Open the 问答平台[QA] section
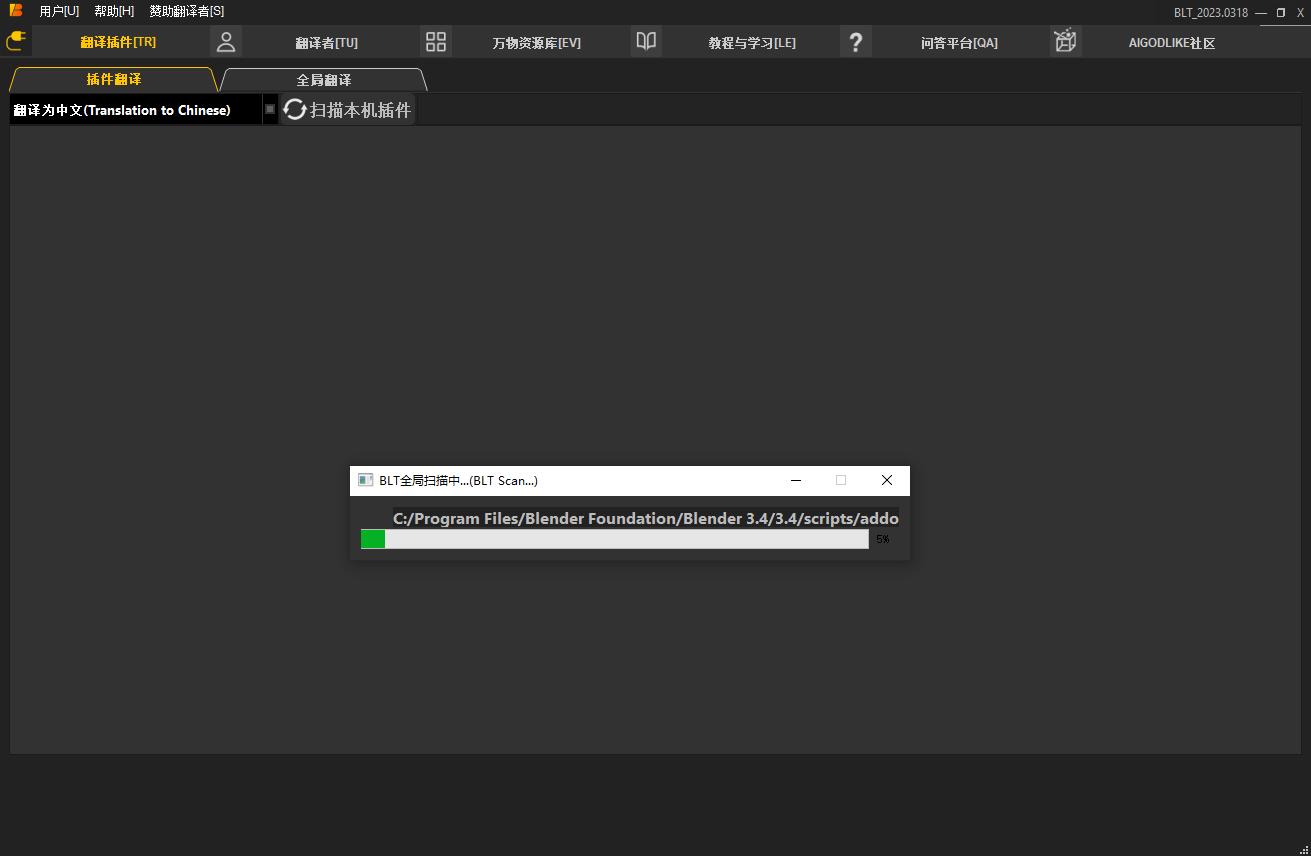The height and width of the screenshot is (856, 1311). [x=959, y=43]
